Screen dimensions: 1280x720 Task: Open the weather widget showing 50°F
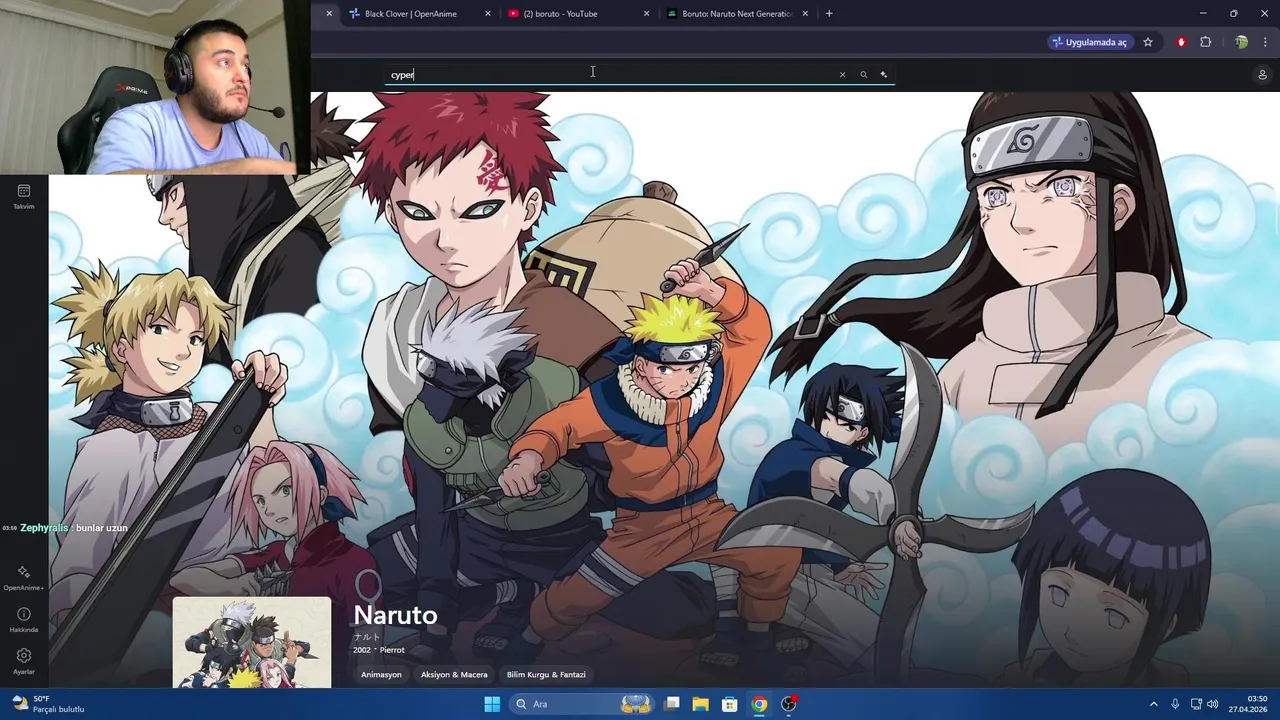[48, 704]
